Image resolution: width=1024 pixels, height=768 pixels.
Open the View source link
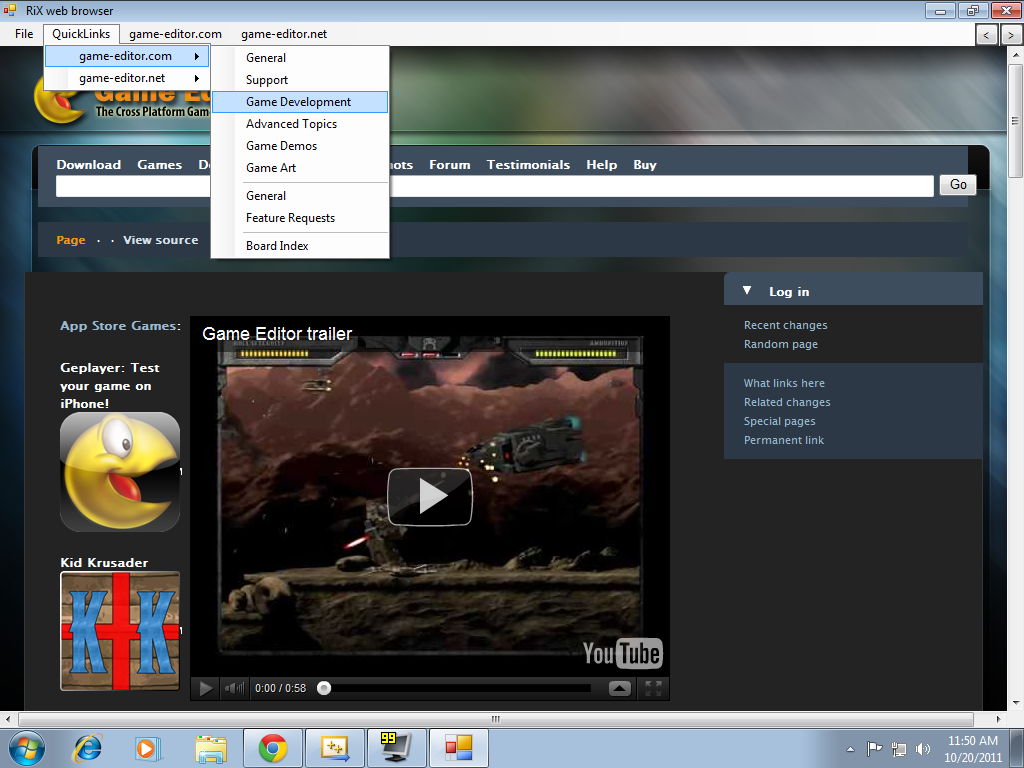[161, 240]
